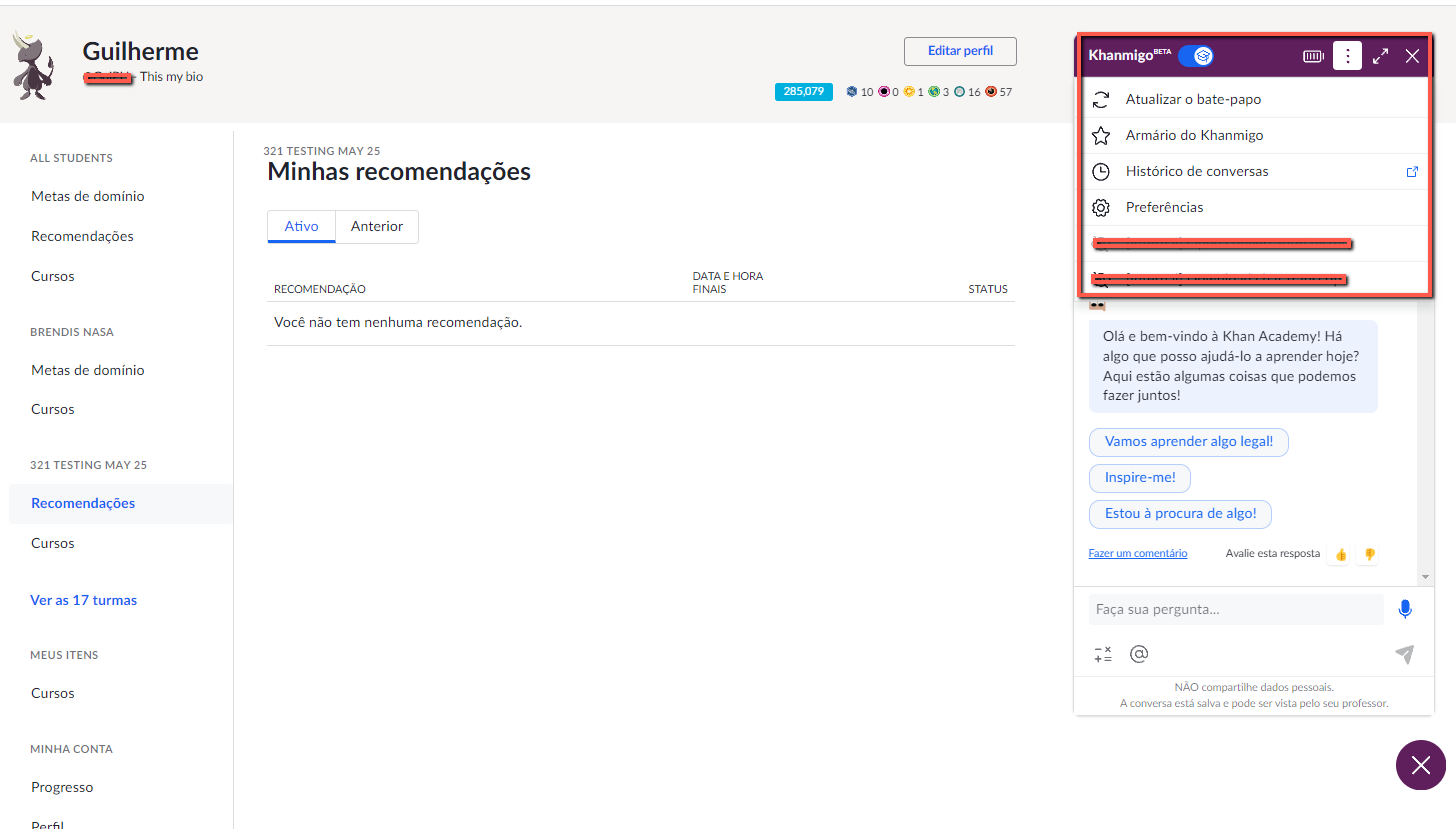Open the Fazer um comentário link
This screenshot has height=829, width=1456.
[1138, 553]
